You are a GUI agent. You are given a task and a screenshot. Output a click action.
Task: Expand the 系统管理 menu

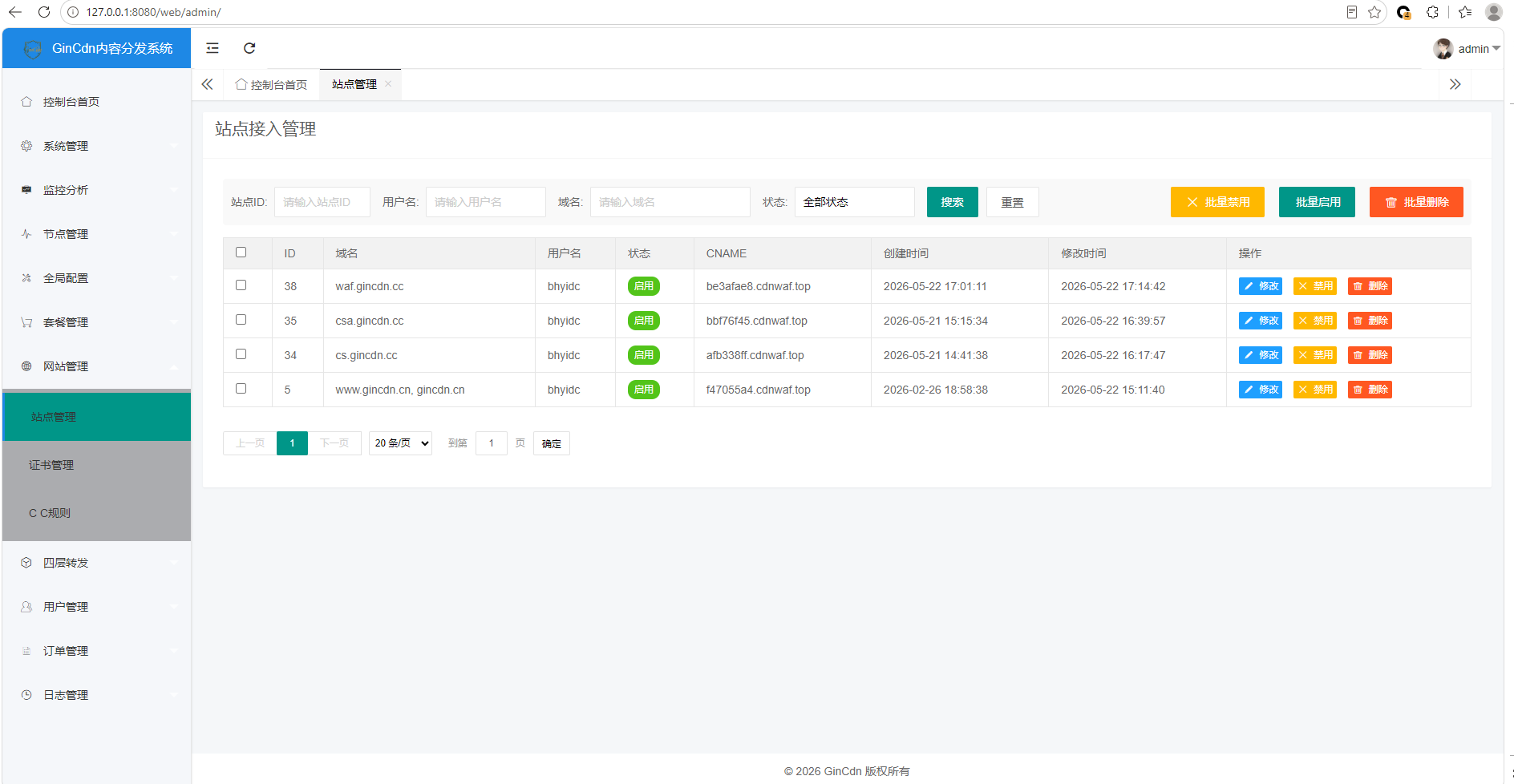96,146
